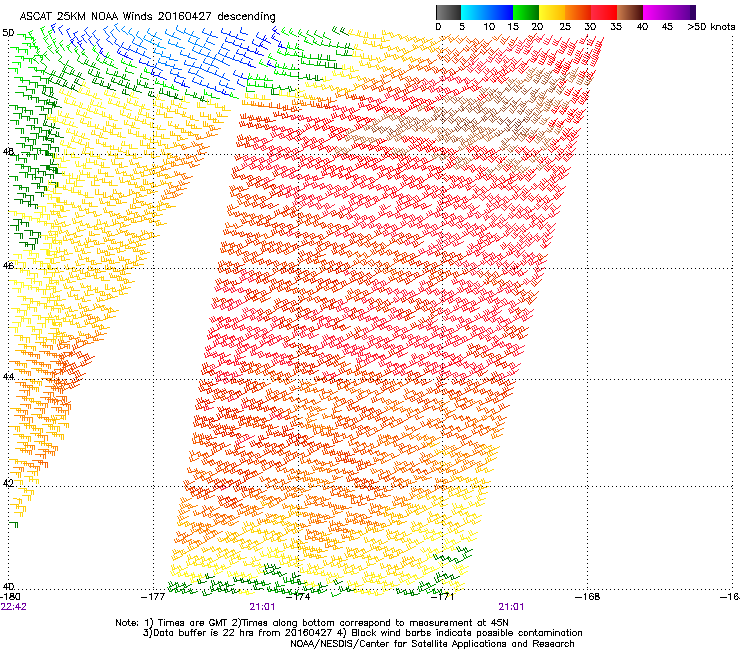The image size is (740, 650).
Task: Click the red 30-35 knots legend swatch
Action: point(604,12)
